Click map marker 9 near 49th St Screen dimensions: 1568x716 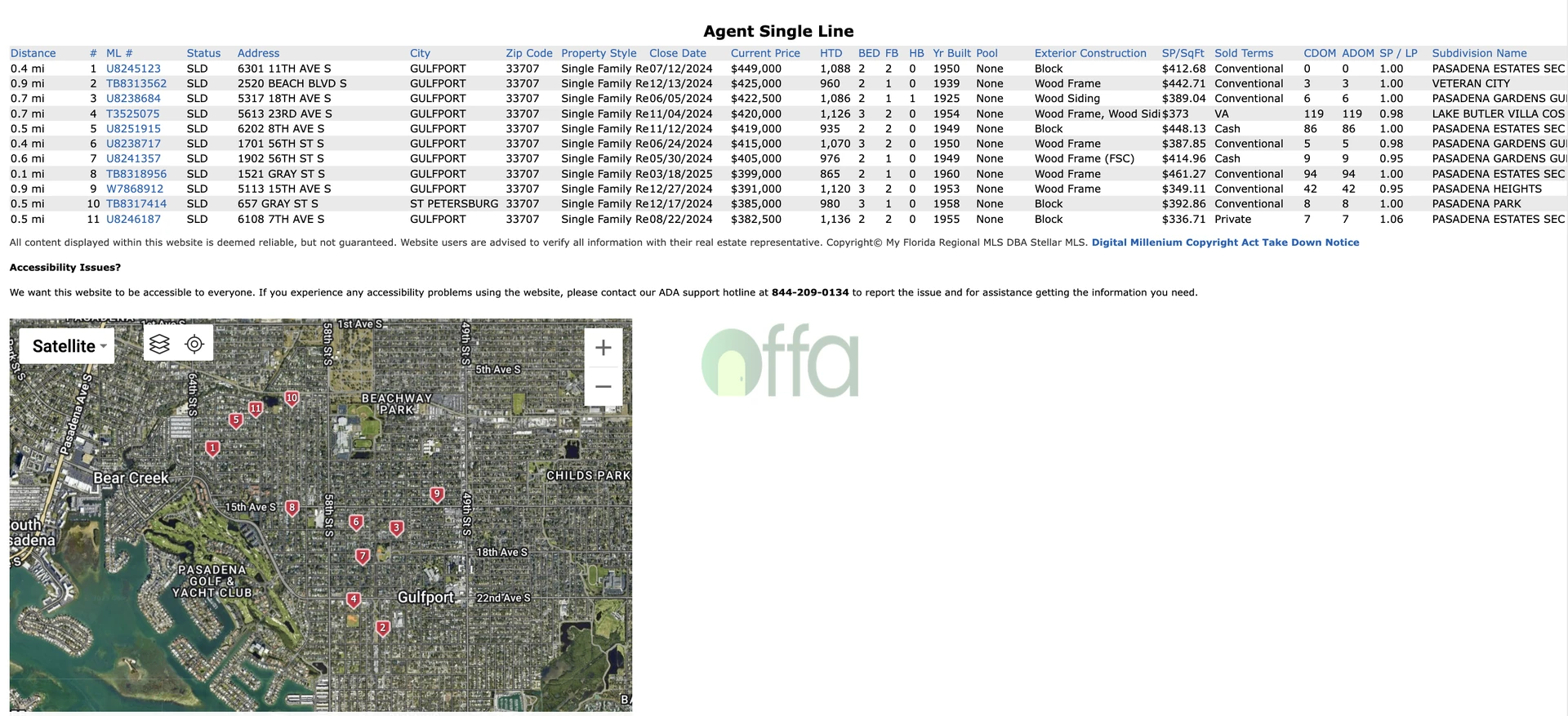pos(437,494)
